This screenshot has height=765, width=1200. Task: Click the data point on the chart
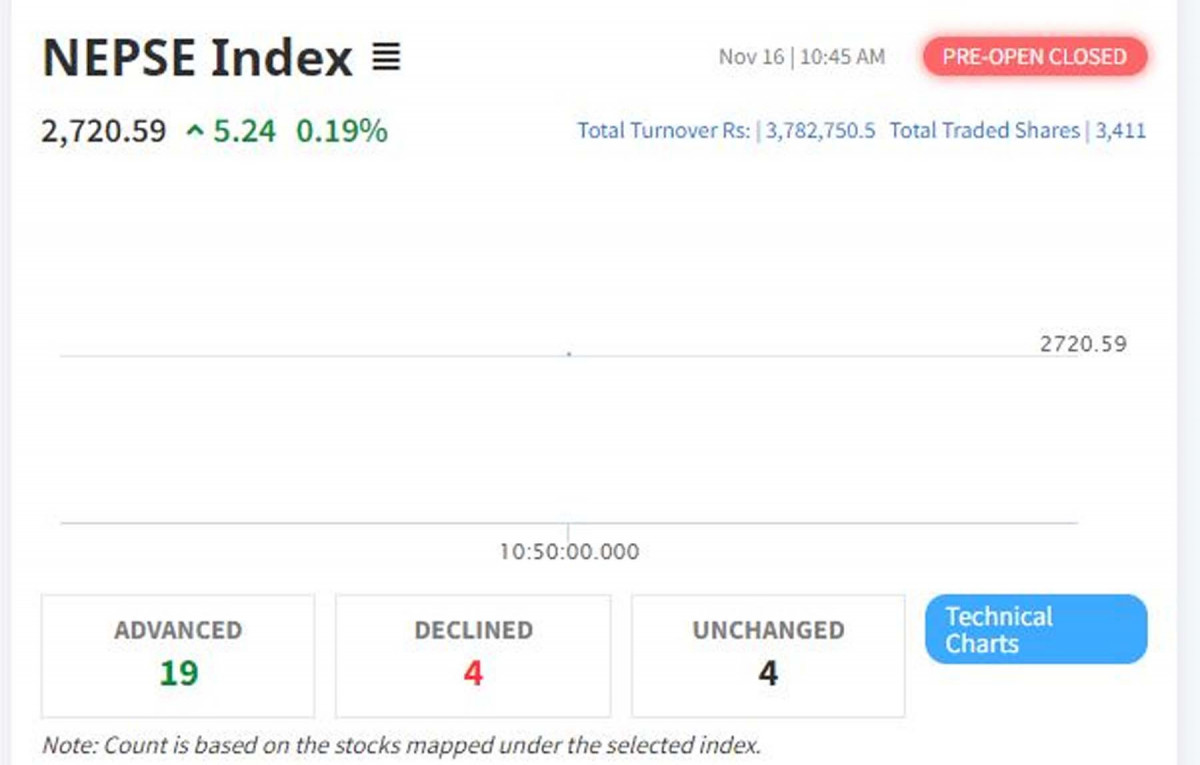(x=569, y=354)
